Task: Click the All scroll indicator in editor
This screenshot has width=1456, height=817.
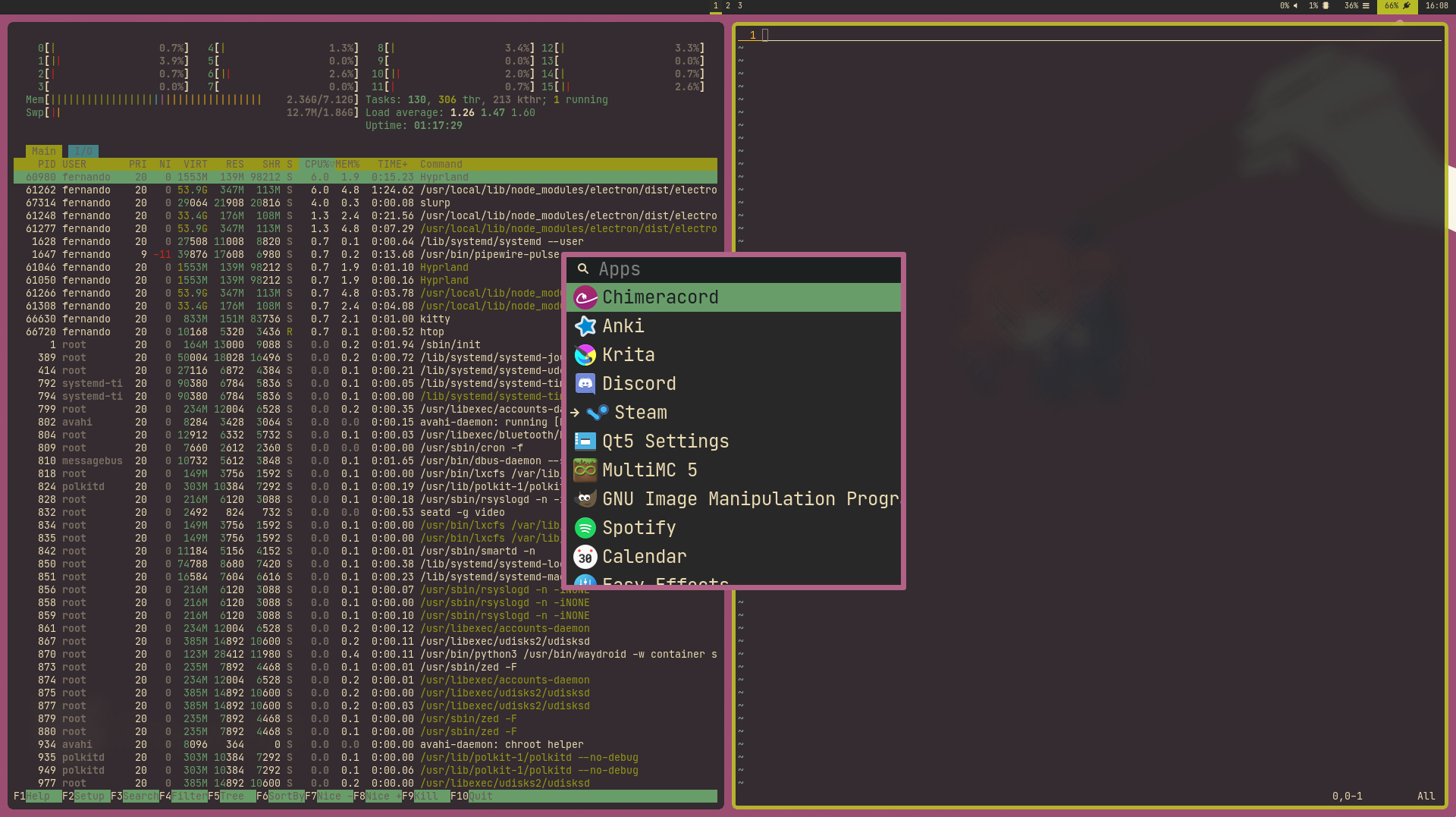Action: 1426,797
